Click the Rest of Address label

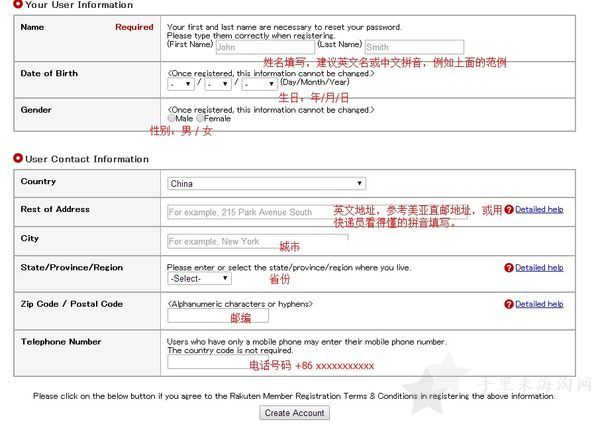tap(55, 209)
